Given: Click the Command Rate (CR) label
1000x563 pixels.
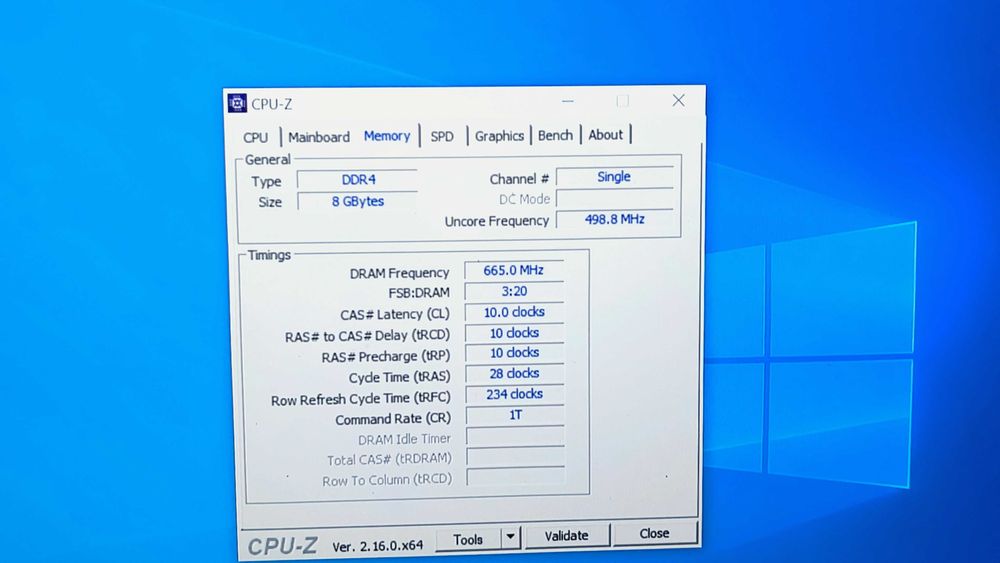Looking at the screenshot, I should coord(393,419).
